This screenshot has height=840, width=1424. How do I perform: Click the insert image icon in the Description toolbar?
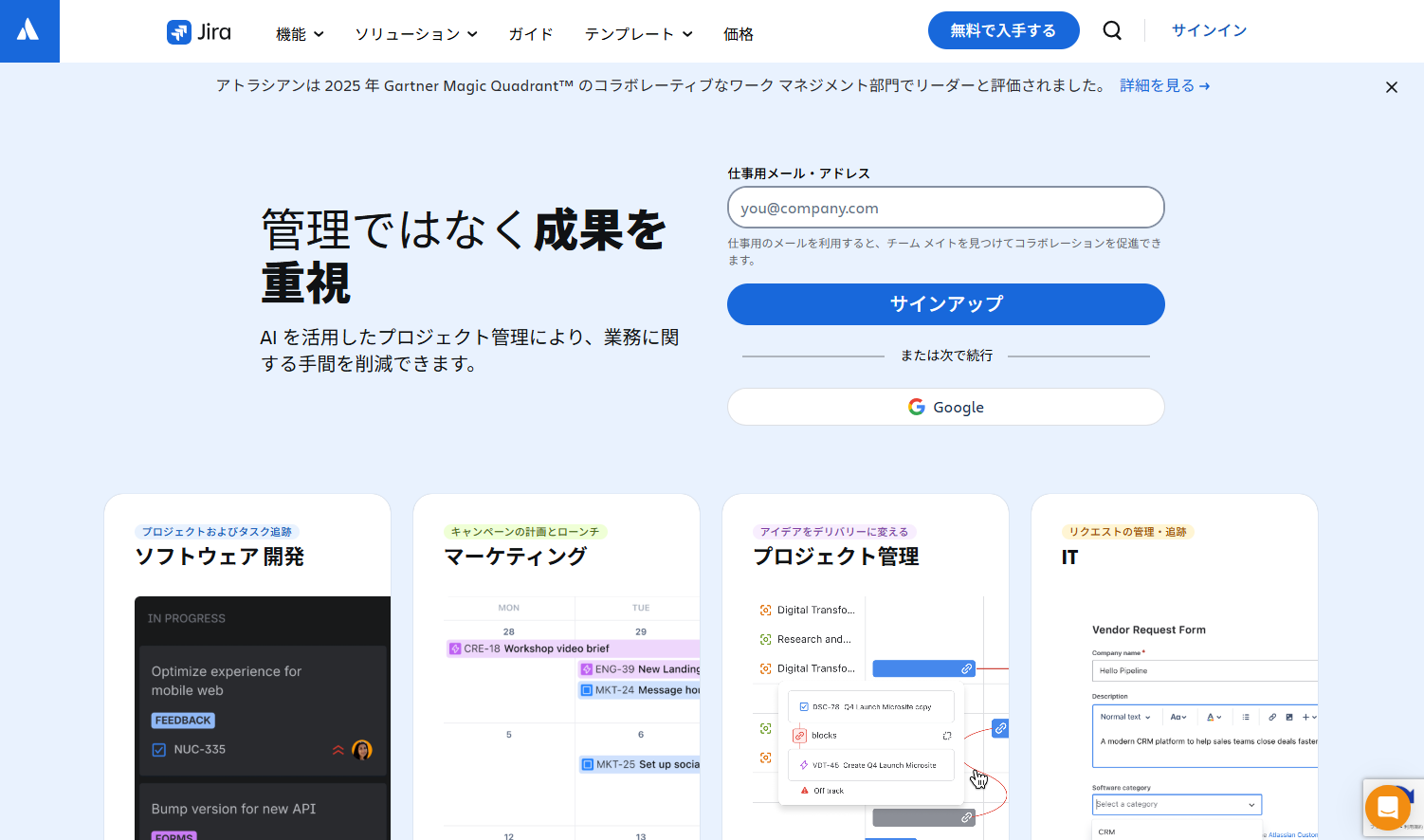tap(1289, 718)
